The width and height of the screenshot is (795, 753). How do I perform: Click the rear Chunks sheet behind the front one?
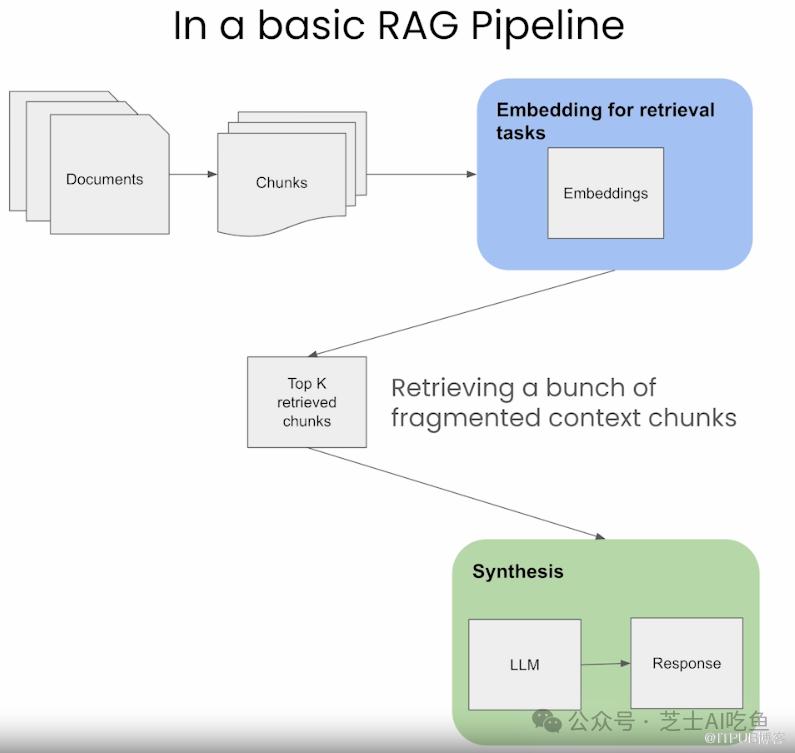(x=360, y=153)
